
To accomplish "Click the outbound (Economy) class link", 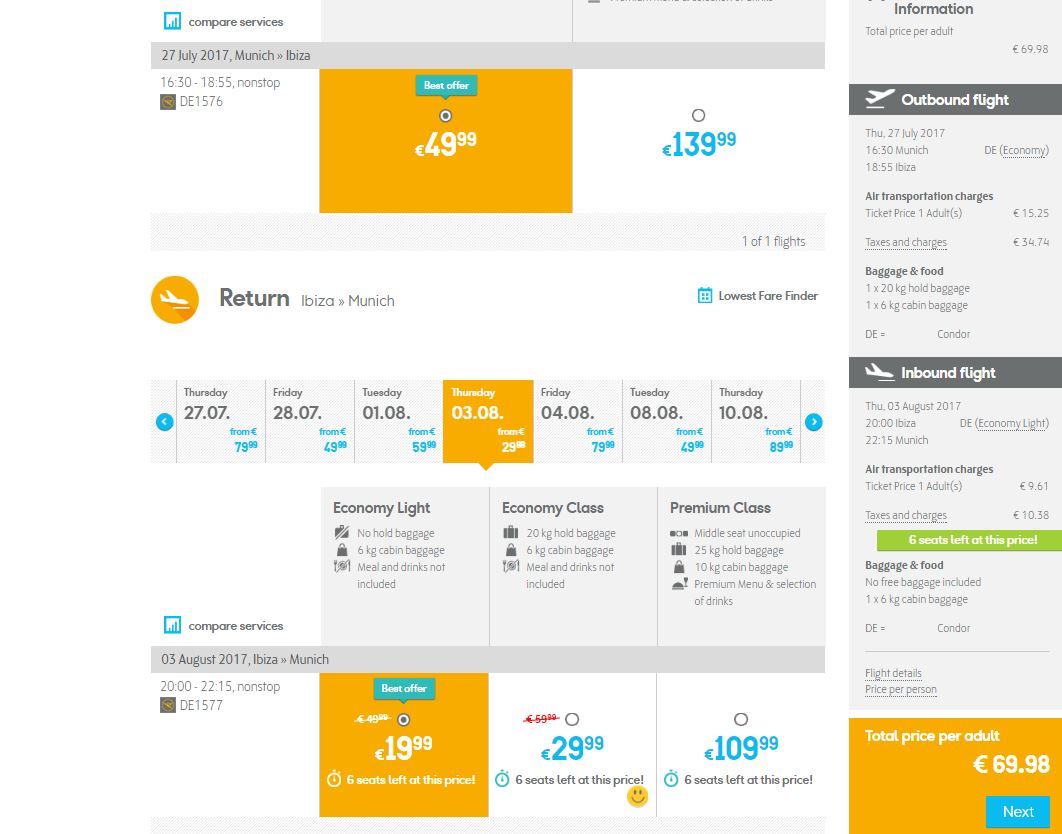I will click(1025, 150).
